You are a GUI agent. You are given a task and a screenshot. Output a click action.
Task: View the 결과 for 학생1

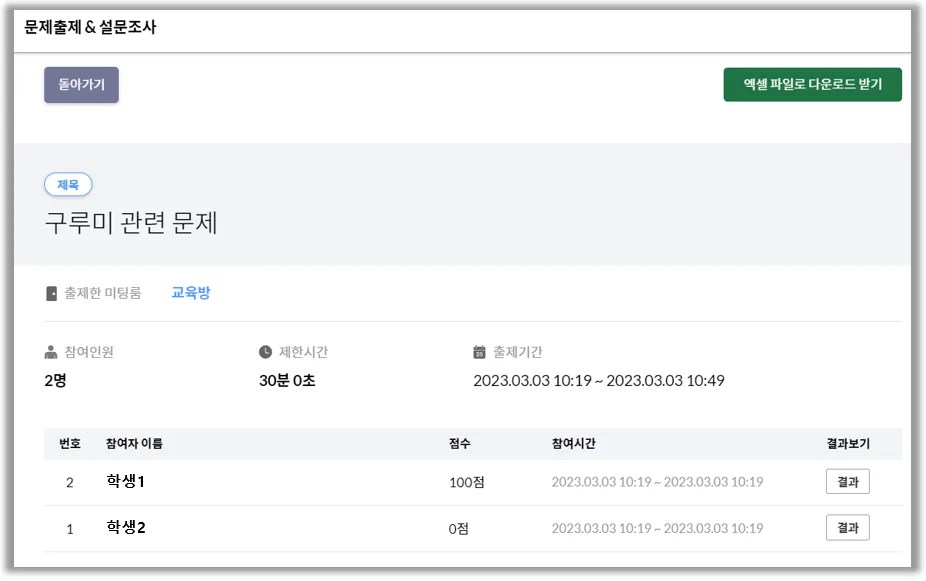[847, 482]
